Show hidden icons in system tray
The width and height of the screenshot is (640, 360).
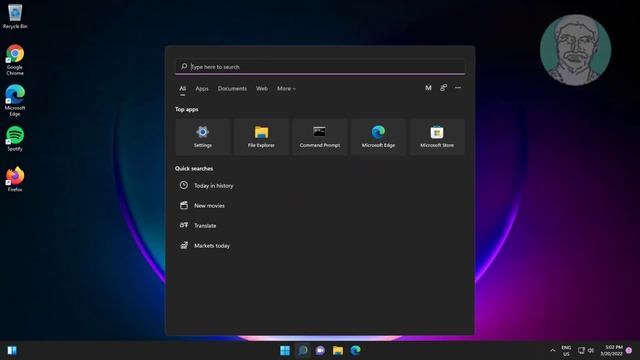(552, 351)
